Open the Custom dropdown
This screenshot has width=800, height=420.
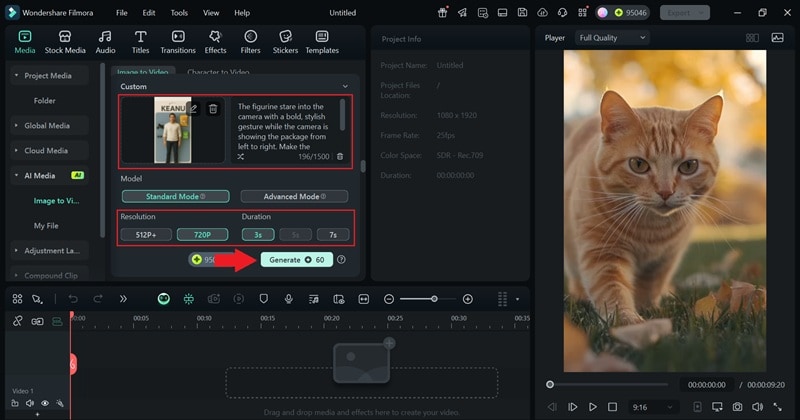click(233, 87)
